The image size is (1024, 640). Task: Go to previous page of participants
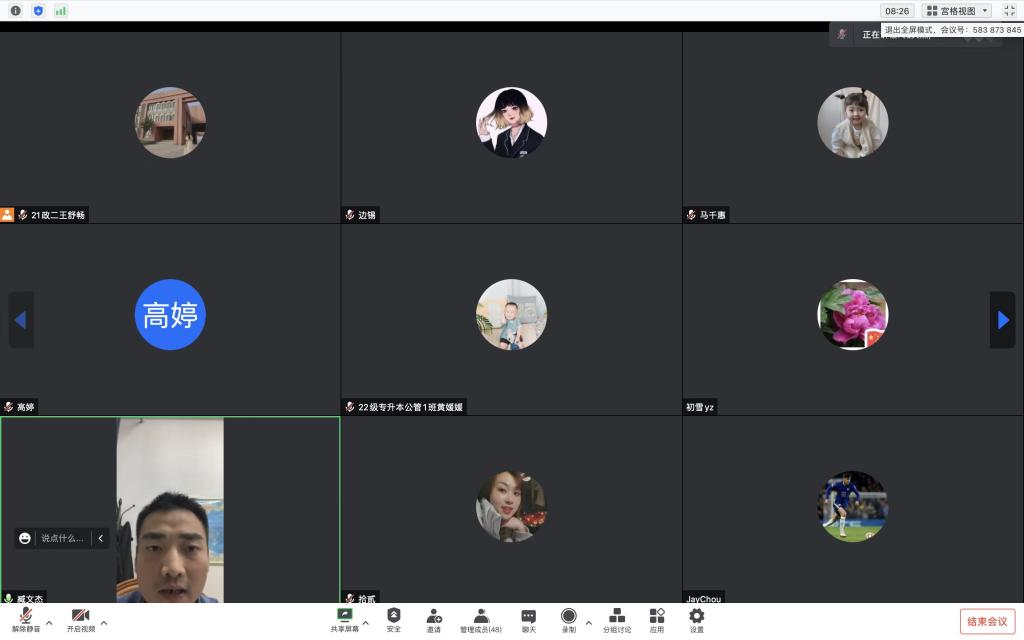coord(21,320)
